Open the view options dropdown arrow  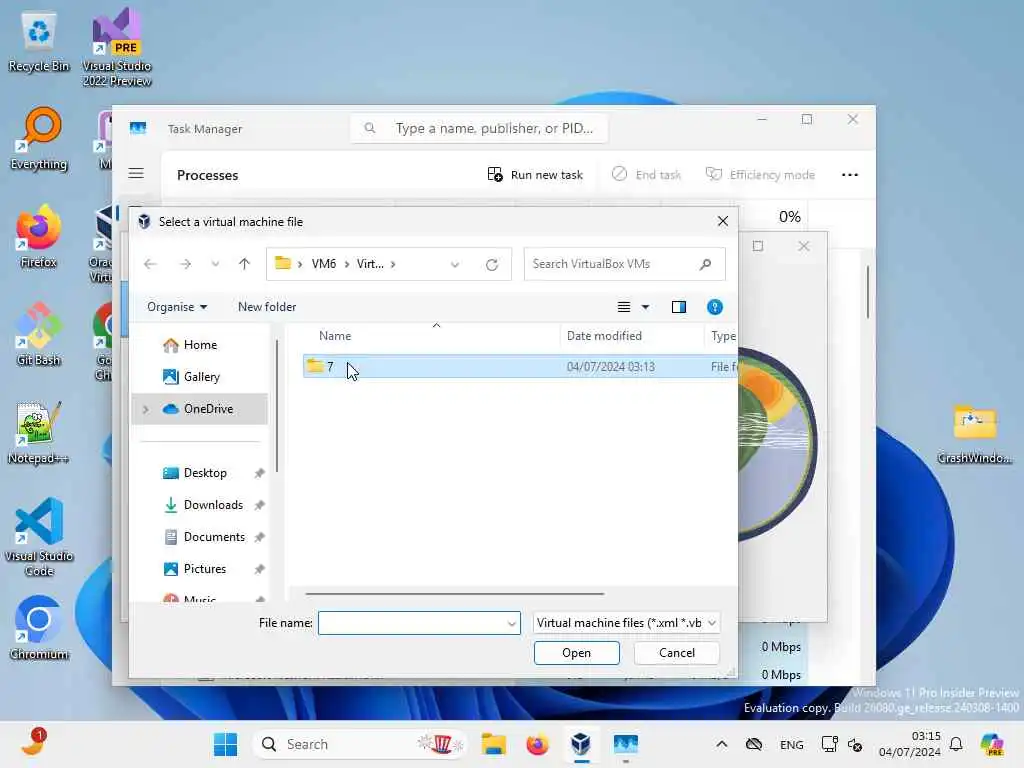click(645, 307)
